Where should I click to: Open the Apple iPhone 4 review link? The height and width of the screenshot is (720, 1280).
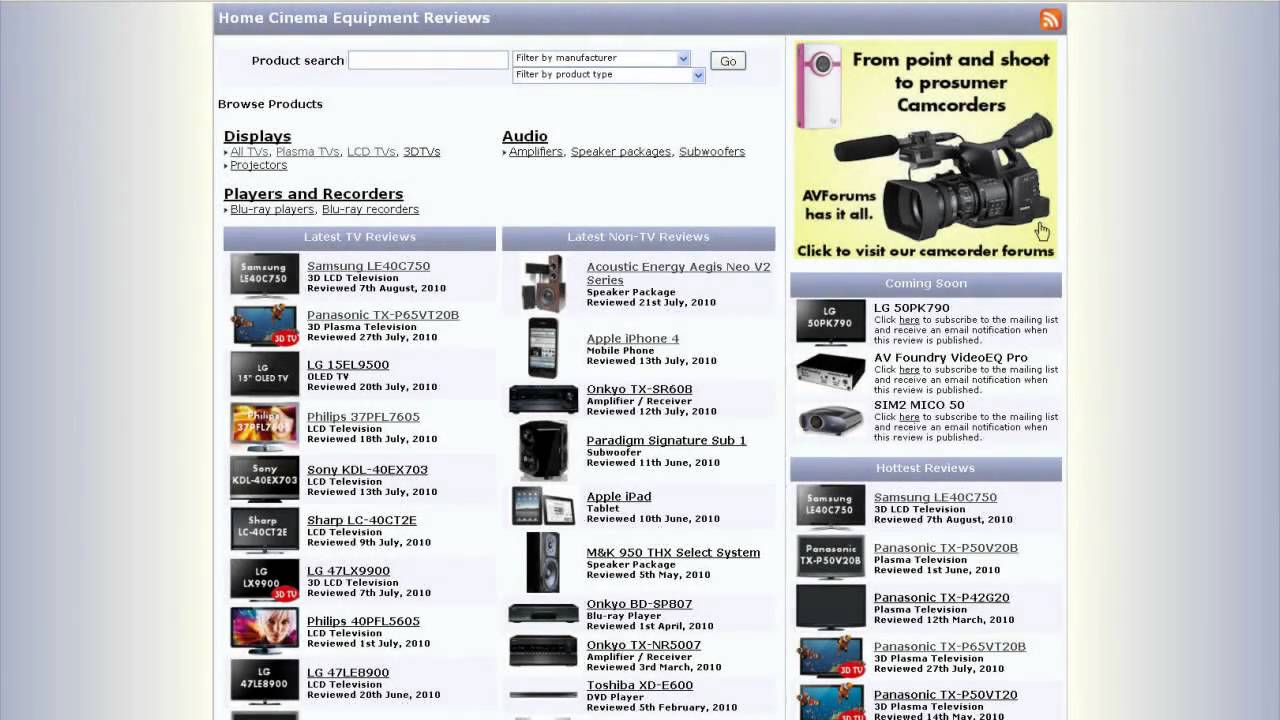[x=633, y=339]
